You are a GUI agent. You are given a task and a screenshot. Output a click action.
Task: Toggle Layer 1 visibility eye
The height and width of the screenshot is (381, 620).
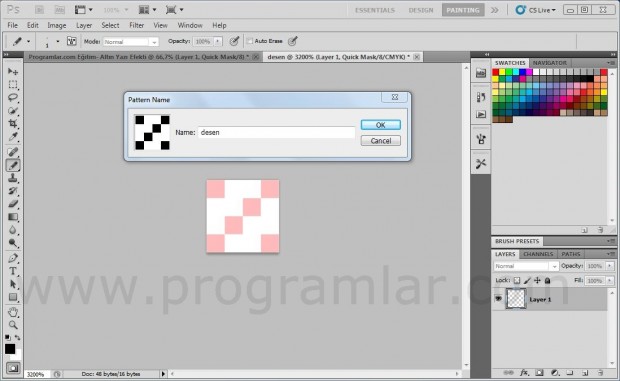click(x=498, y=299)
